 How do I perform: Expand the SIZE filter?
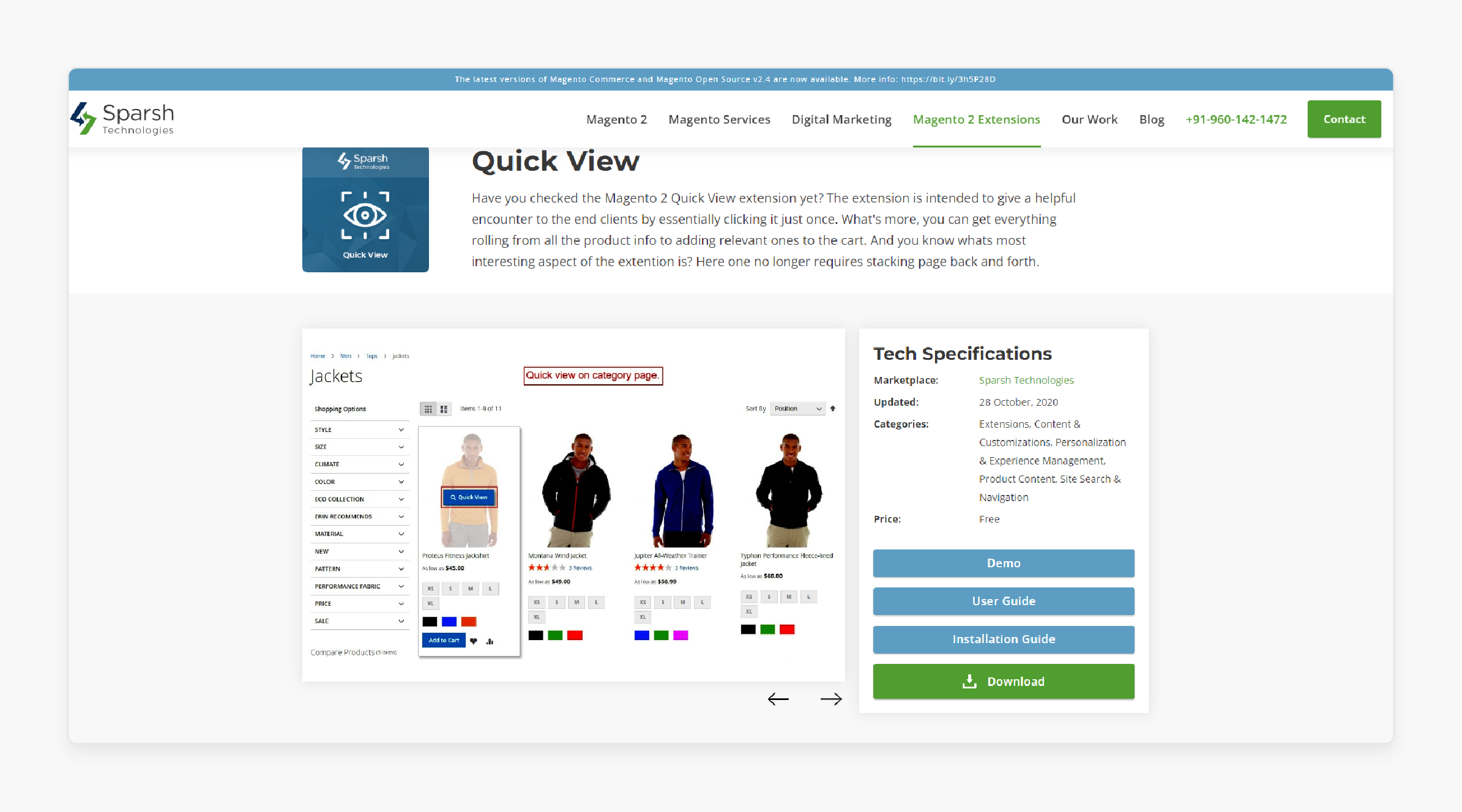359,447
